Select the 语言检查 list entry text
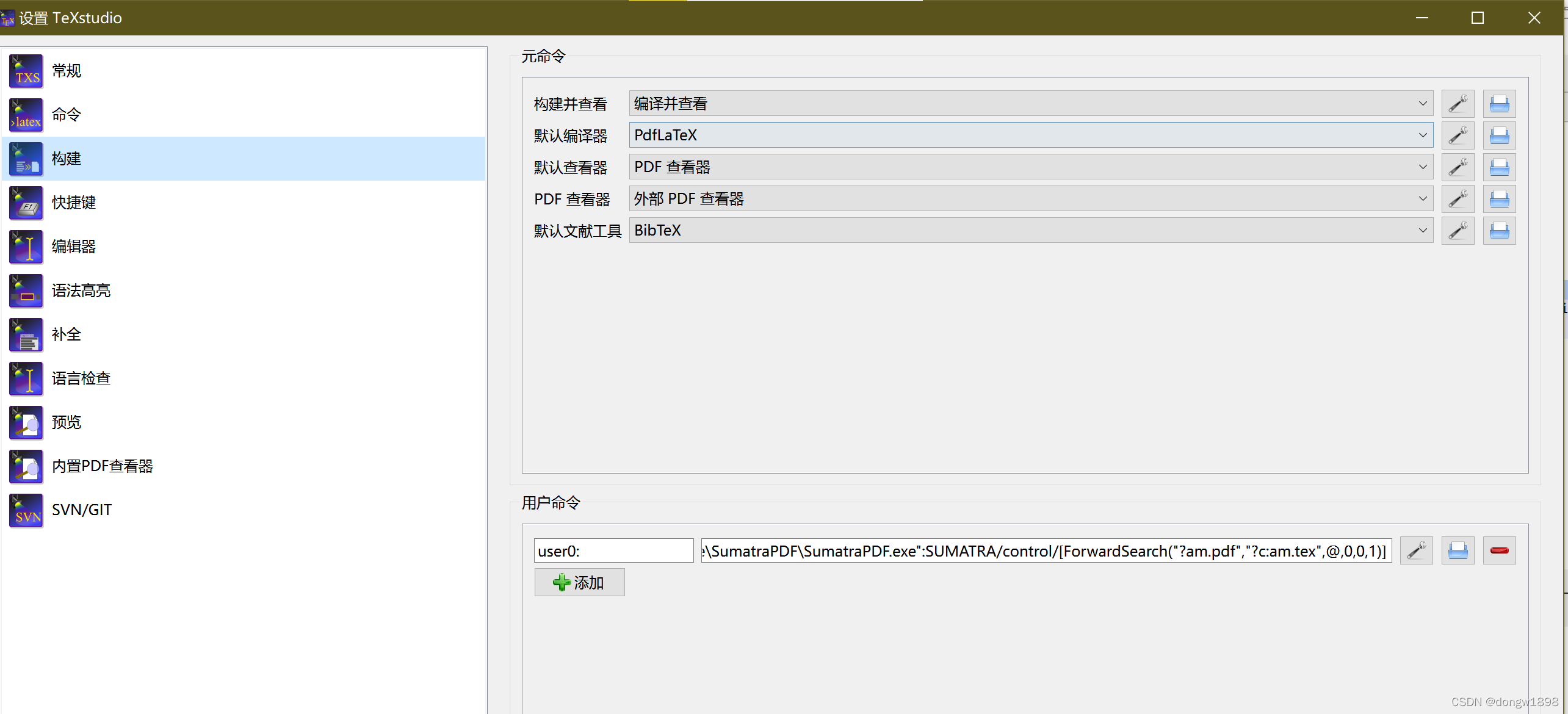Viewport: 1568px width, 714px height. click(81, 378)
